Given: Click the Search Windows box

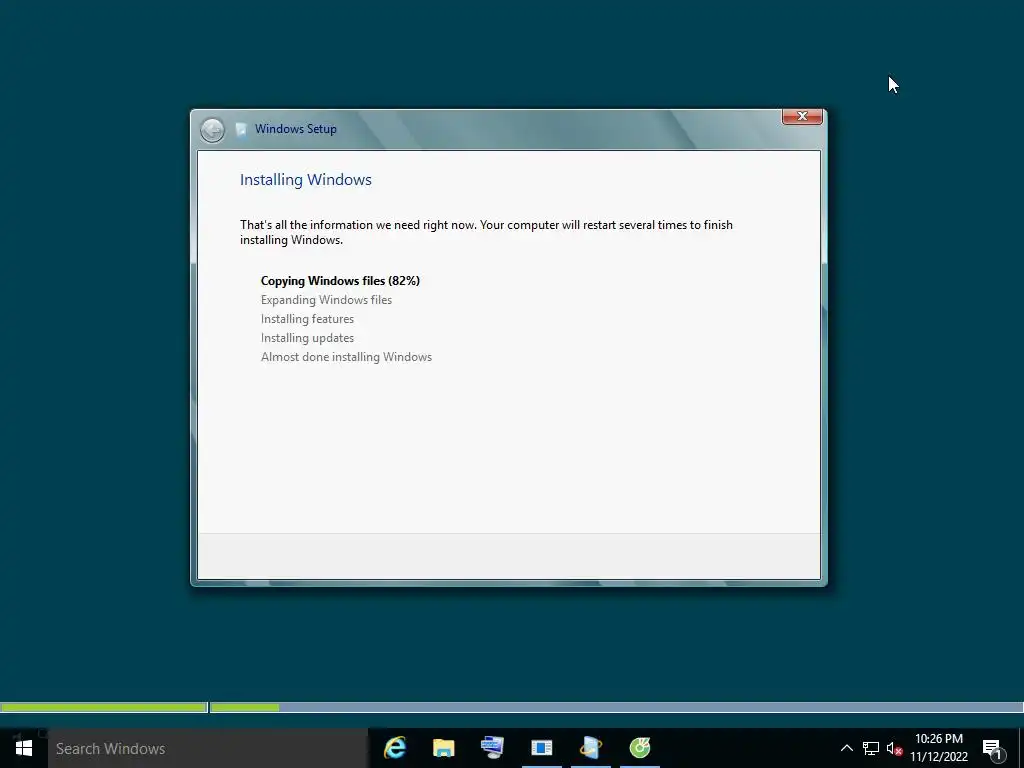Looking at the screenshot, I should coord(208,748).
